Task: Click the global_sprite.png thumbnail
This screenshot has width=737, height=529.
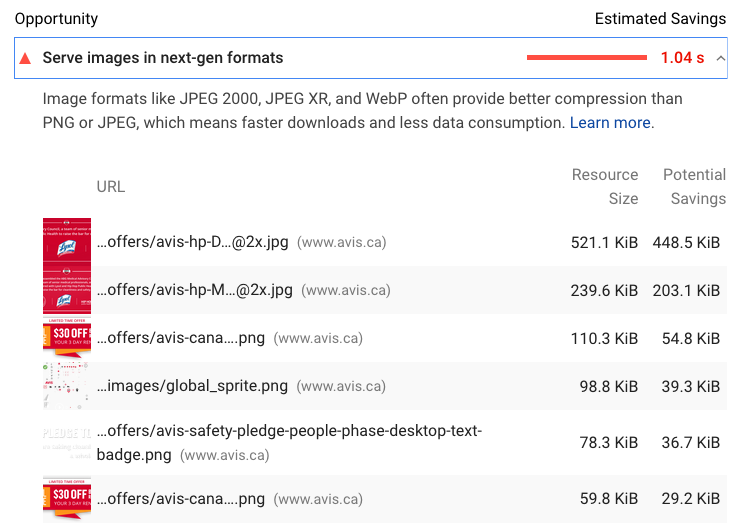Action: tap(67, 386)
